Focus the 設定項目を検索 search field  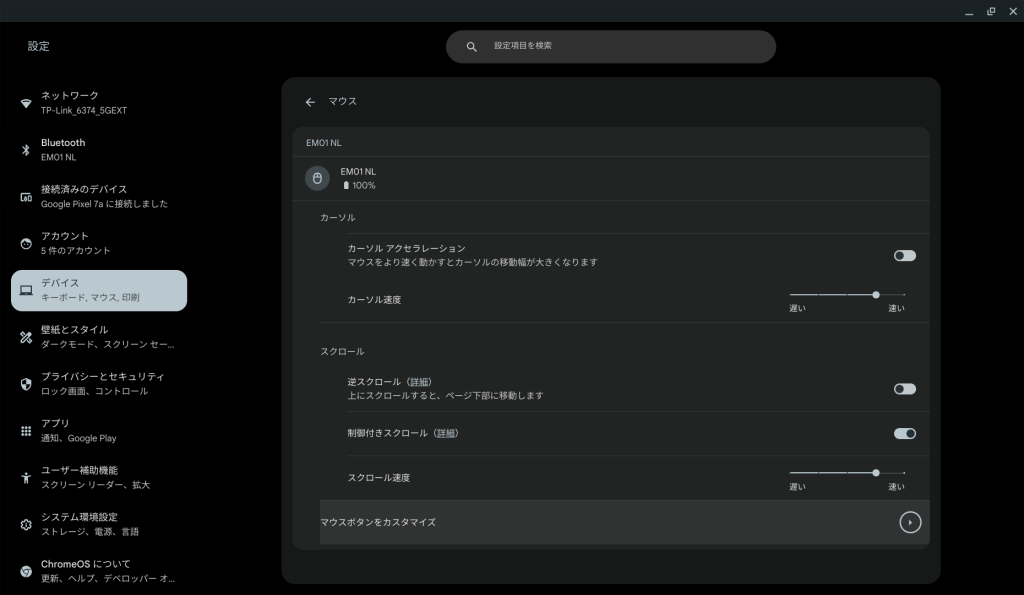620,47
